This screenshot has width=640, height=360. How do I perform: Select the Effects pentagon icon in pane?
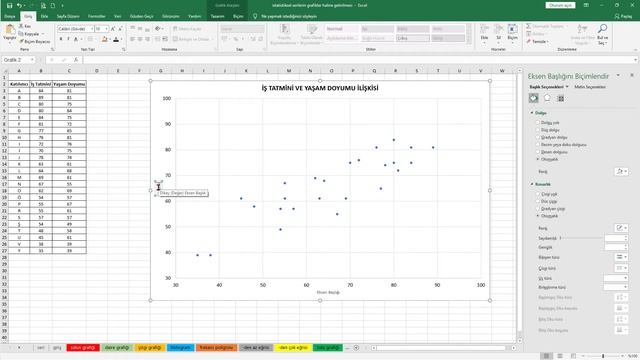pyautogui.click(x=547, y=98)
